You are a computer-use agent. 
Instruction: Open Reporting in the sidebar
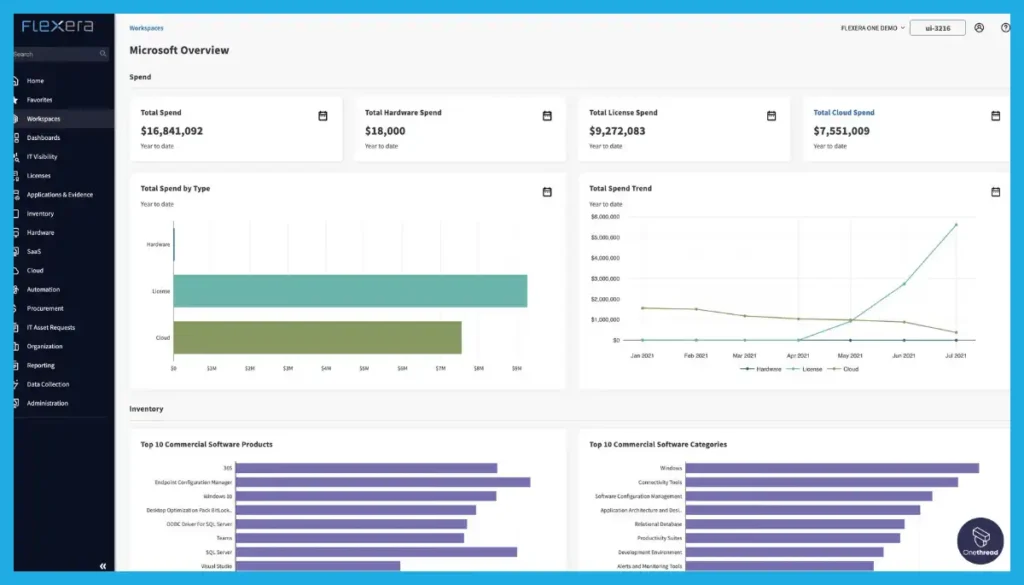click(x=40, y=365)
